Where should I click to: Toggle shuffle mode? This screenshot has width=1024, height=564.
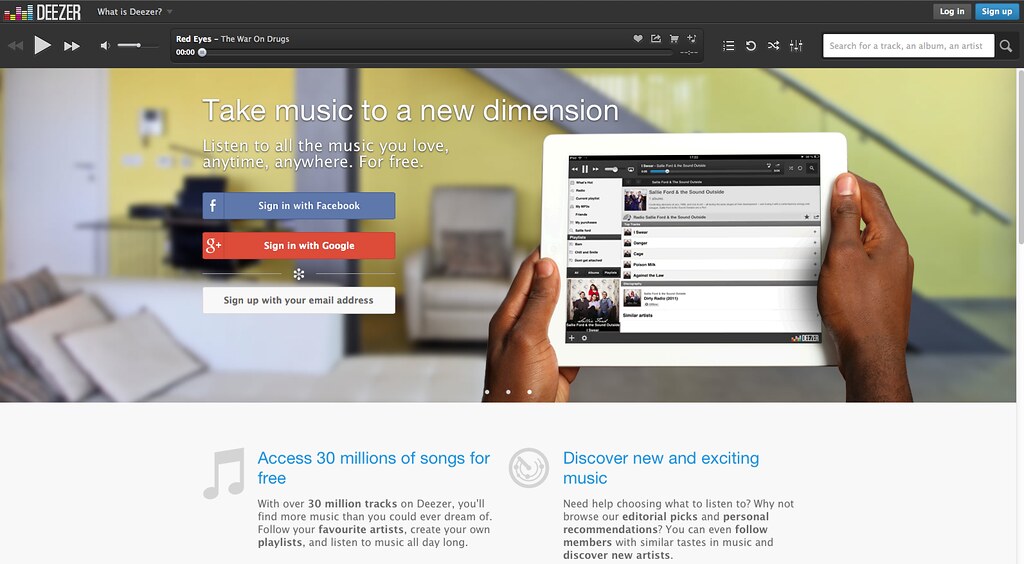(x=773, y=46)
